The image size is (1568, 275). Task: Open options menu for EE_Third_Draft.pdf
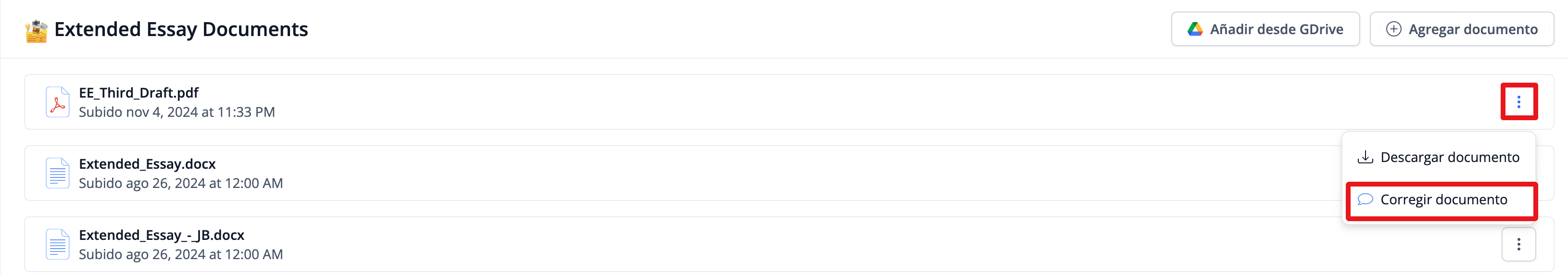pyautogui.click(x=1518, y=101)
